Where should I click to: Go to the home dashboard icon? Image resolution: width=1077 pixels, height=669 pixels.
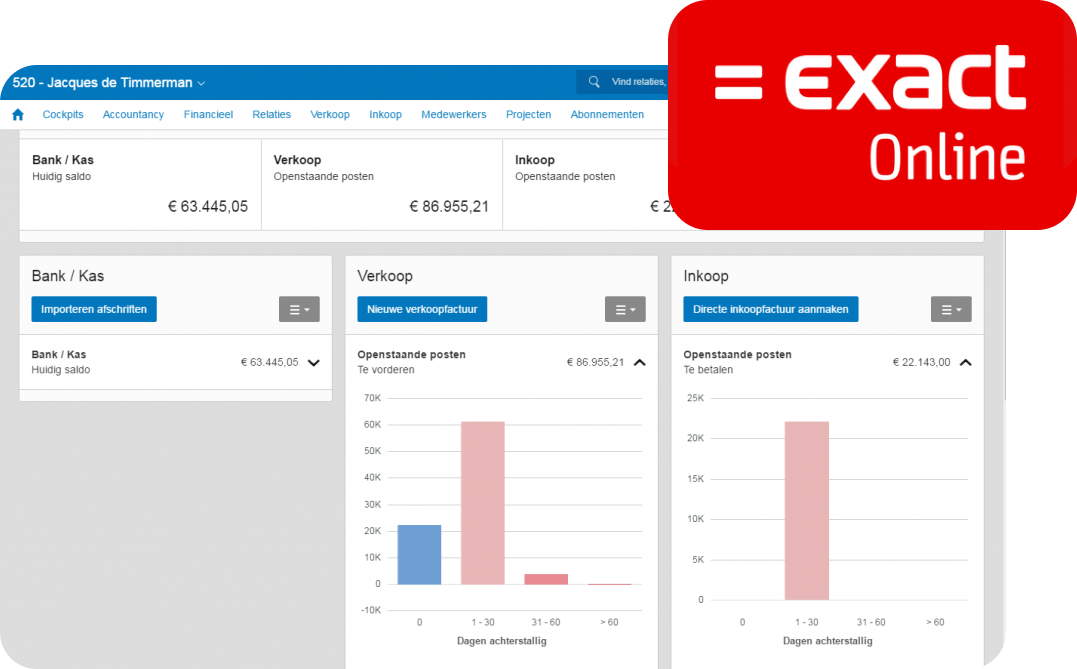[18, 115]
